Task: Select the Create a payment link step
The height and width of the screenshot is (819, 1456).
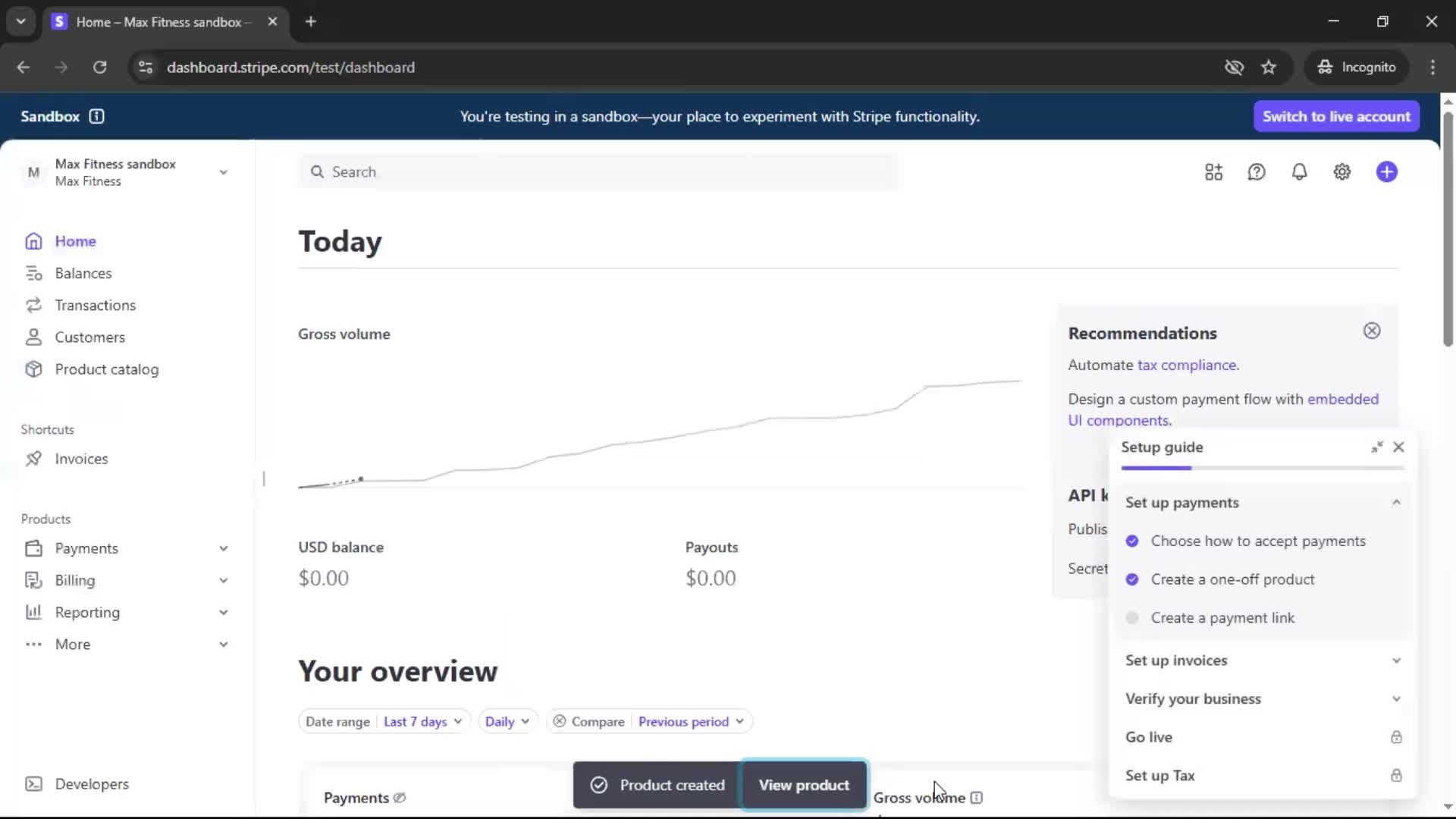Action: 1222,618
